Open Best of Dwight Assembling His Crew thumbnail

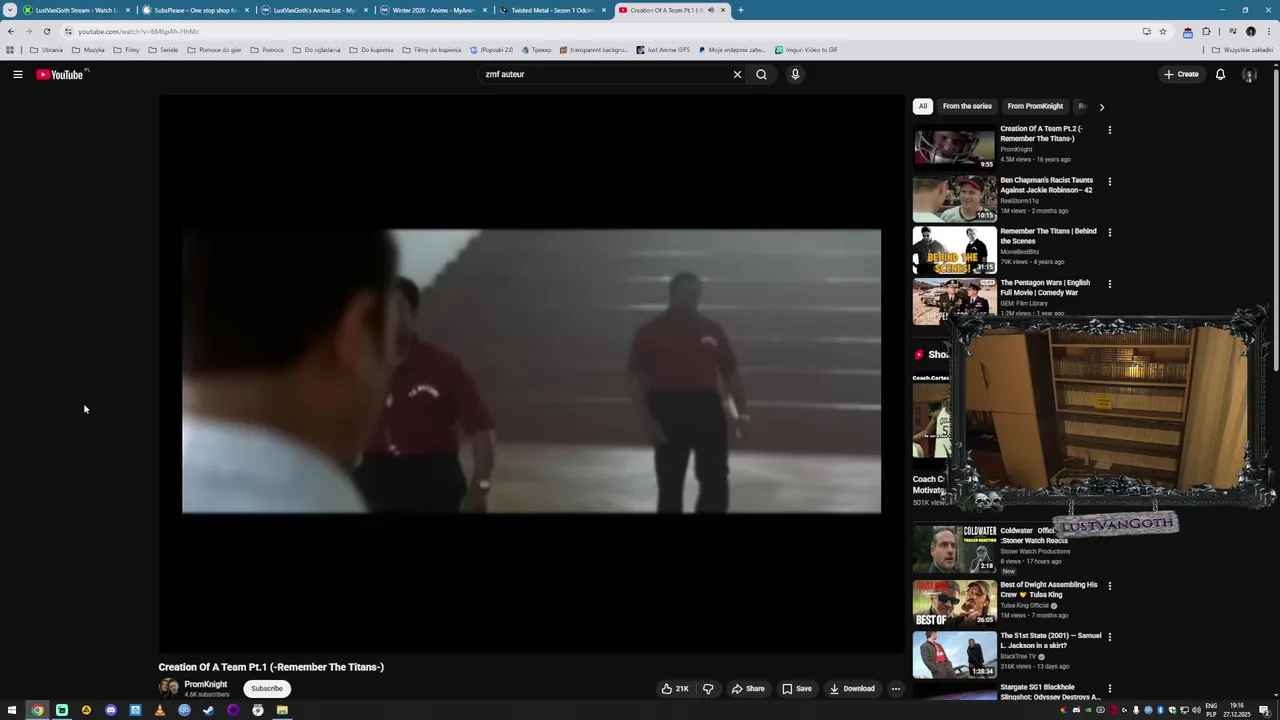click(954, 603)
